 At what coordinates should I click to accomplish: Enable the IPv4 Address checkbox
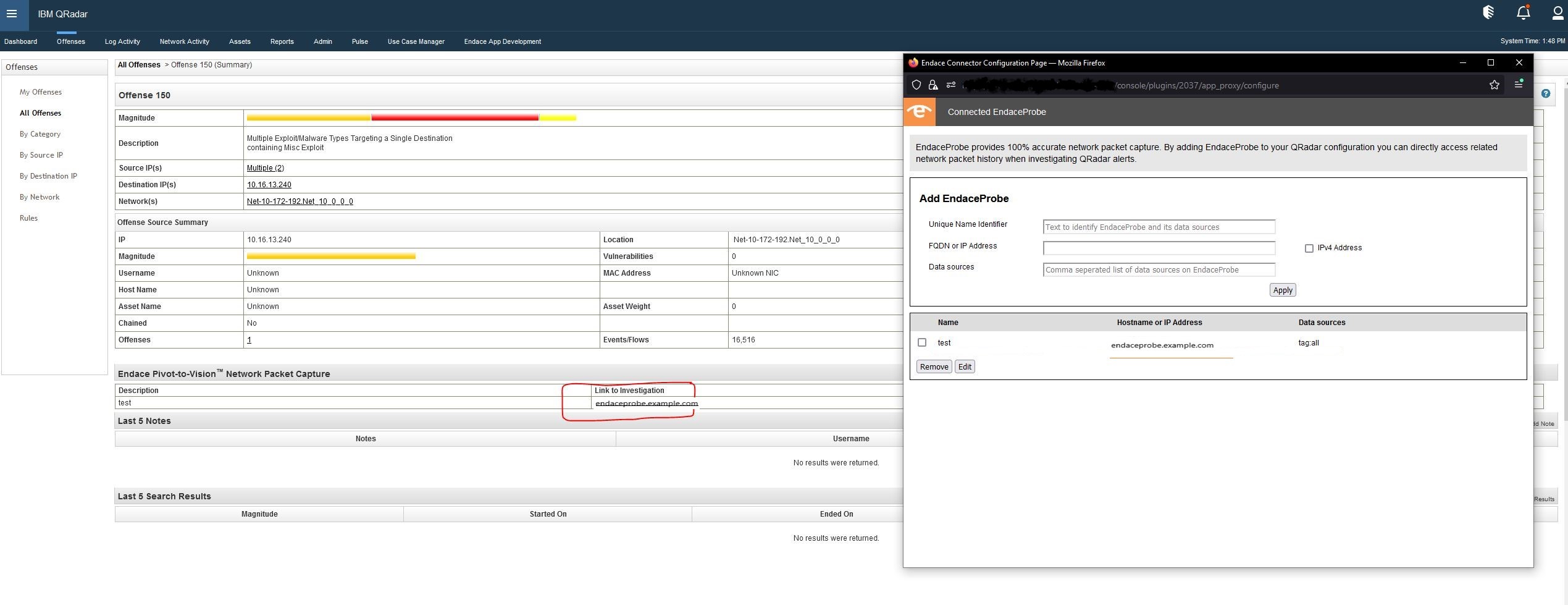coord(1309,248)
